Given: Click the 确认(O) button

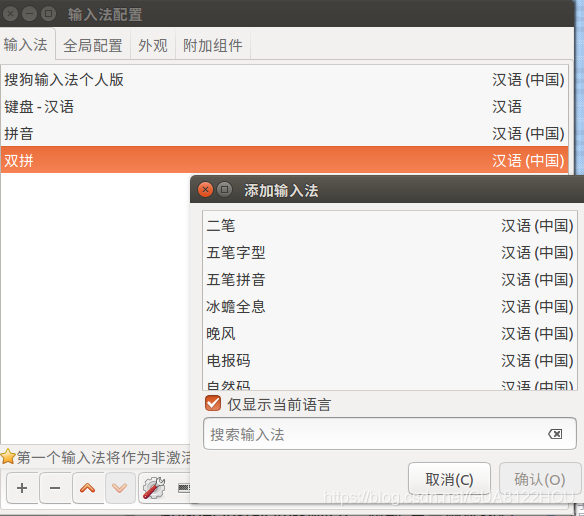Looking at the screenshot, I should 540,479.
